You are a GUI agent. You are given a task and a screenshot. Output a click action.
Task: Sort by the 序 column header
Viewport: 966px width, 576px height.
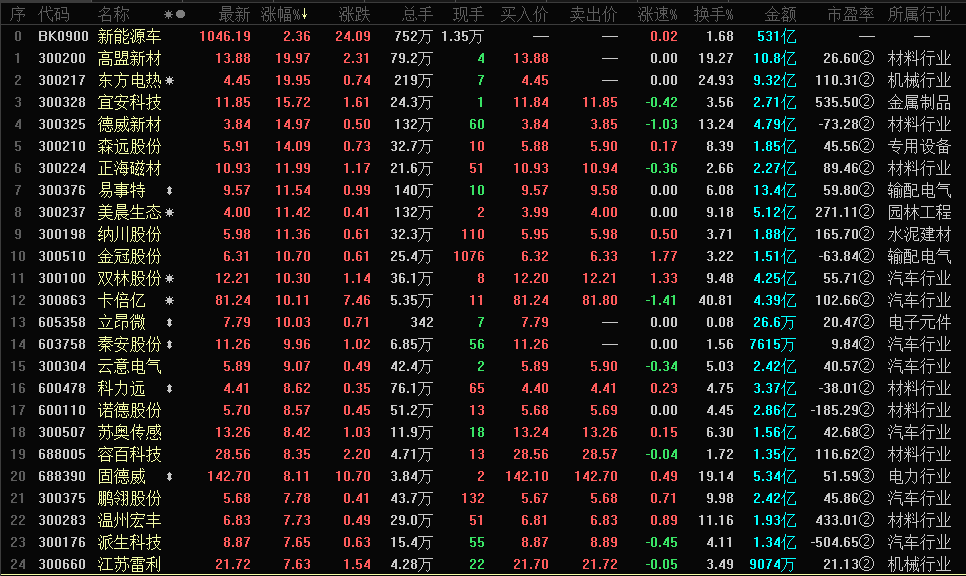click(x=17, y=14)
